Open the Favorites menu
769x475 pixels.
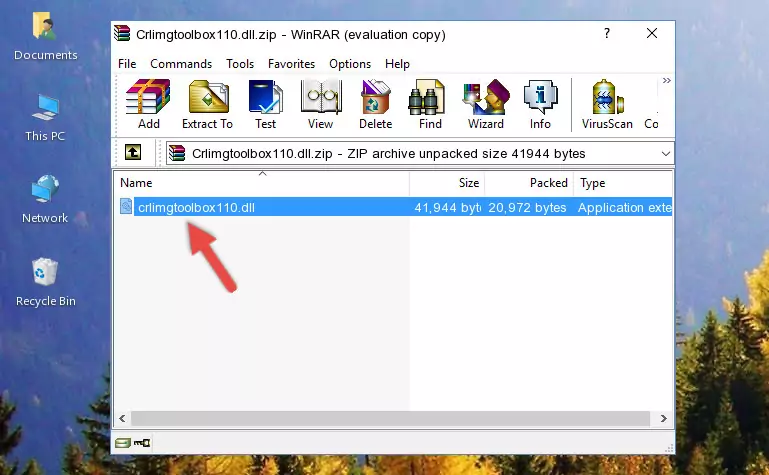[x=291, y=64]
